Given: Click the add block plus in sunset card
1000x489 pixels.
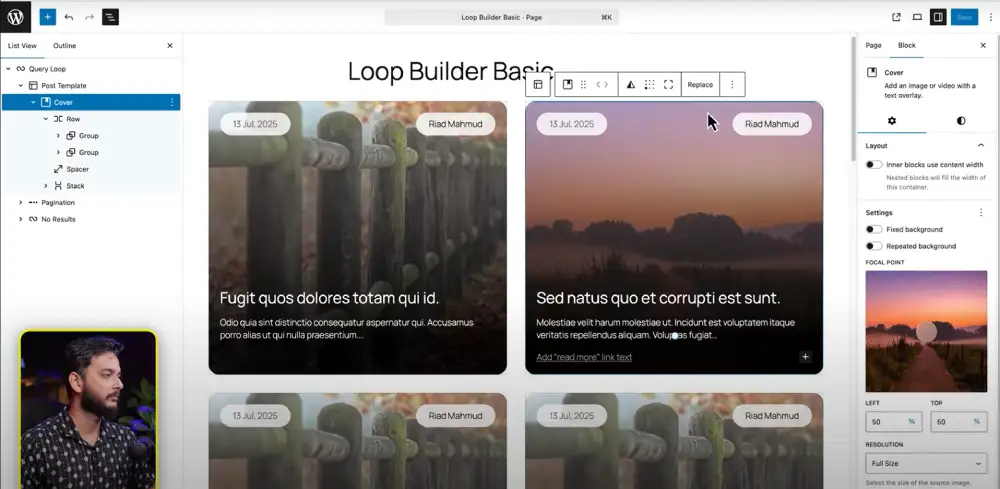Looking at the screenshot, I should click(805, 356).
